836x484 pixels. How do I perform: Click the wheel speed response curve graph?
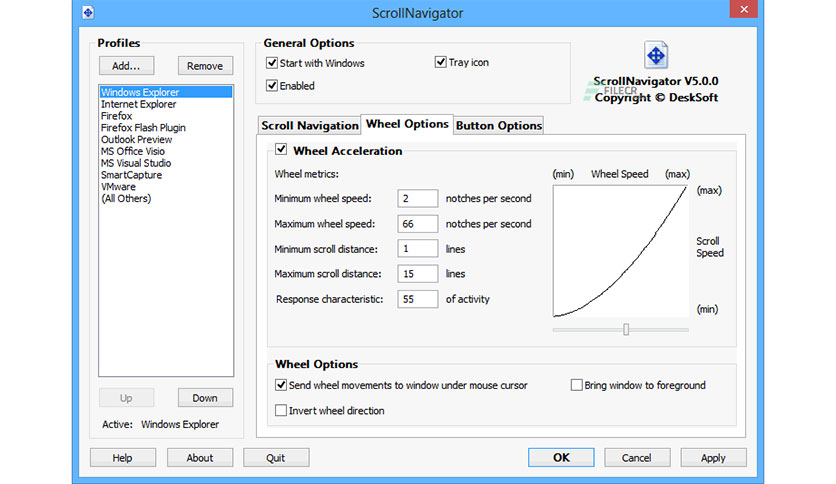(621, 251)
